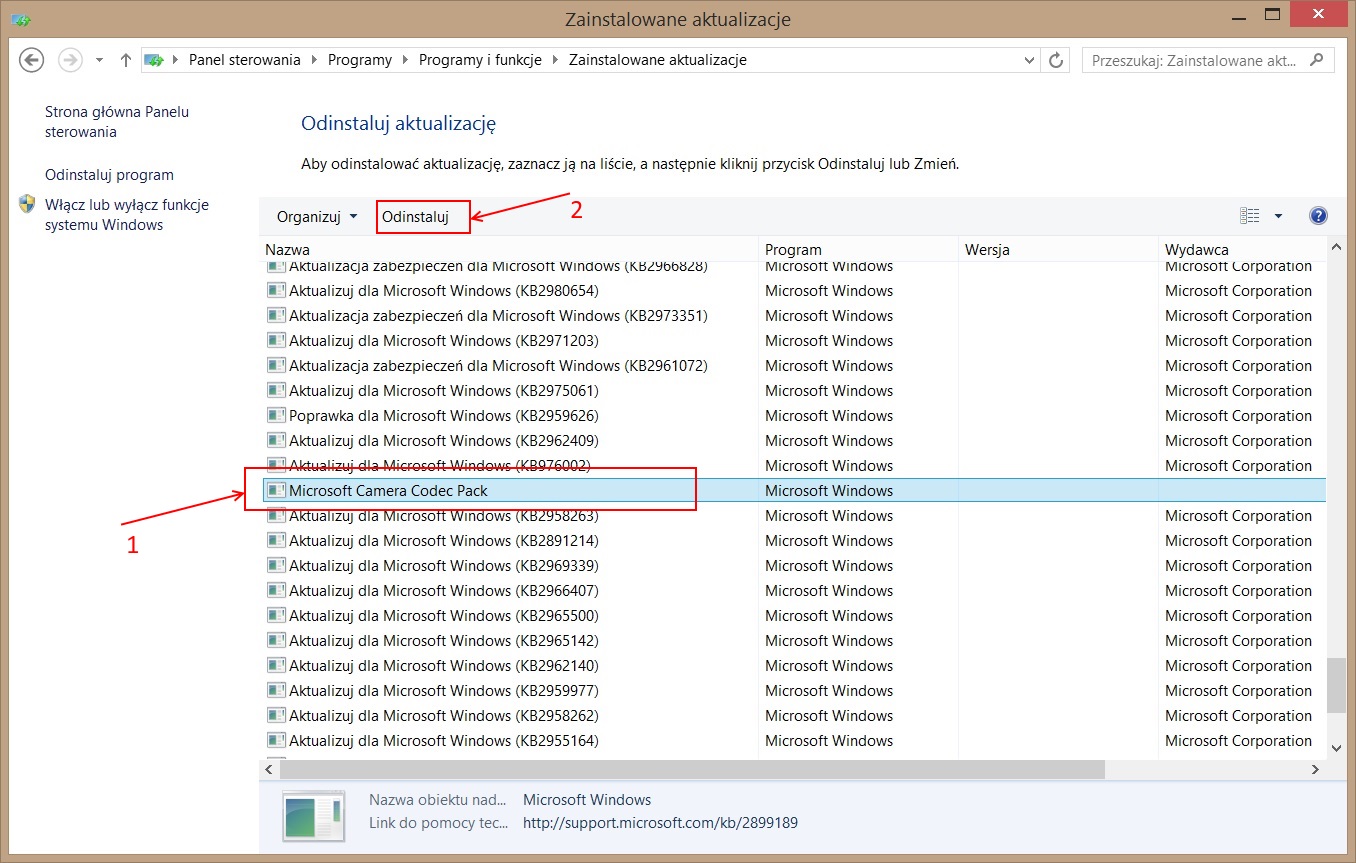The image size is (1356, 863).
Task: Click Programy i funkcje breadcrumb
Action: [479, 60]
